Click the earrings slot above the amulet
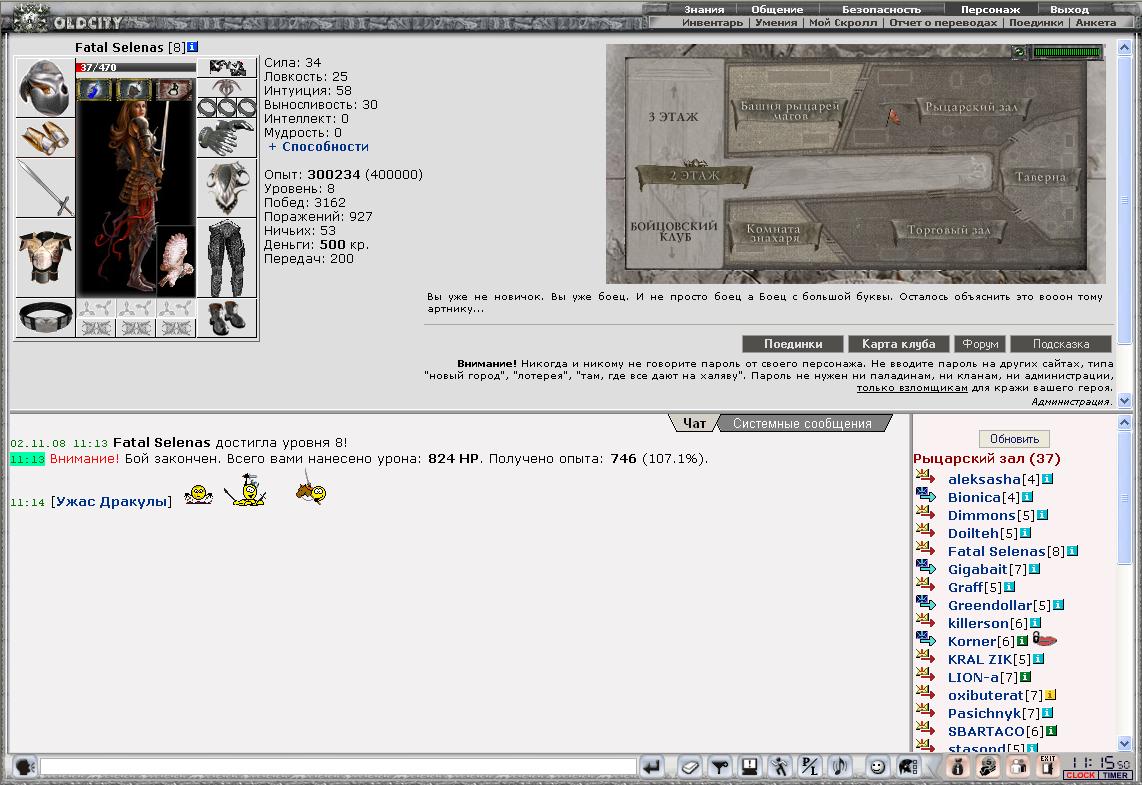Viewport: 1142px width, 785px height. pyautogui.click(x=227, y=68)
